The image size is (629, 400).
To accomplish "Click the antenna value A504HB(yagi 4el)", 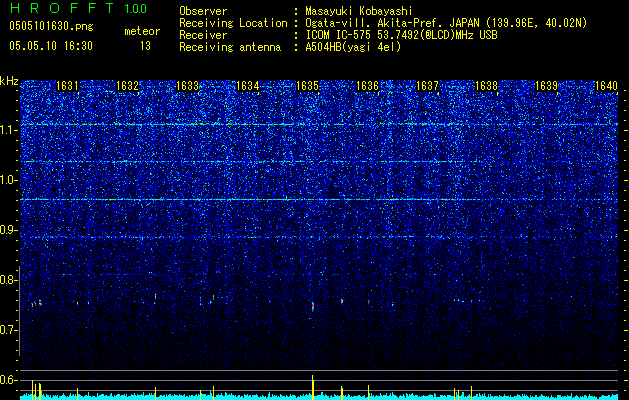I will 353,47.
